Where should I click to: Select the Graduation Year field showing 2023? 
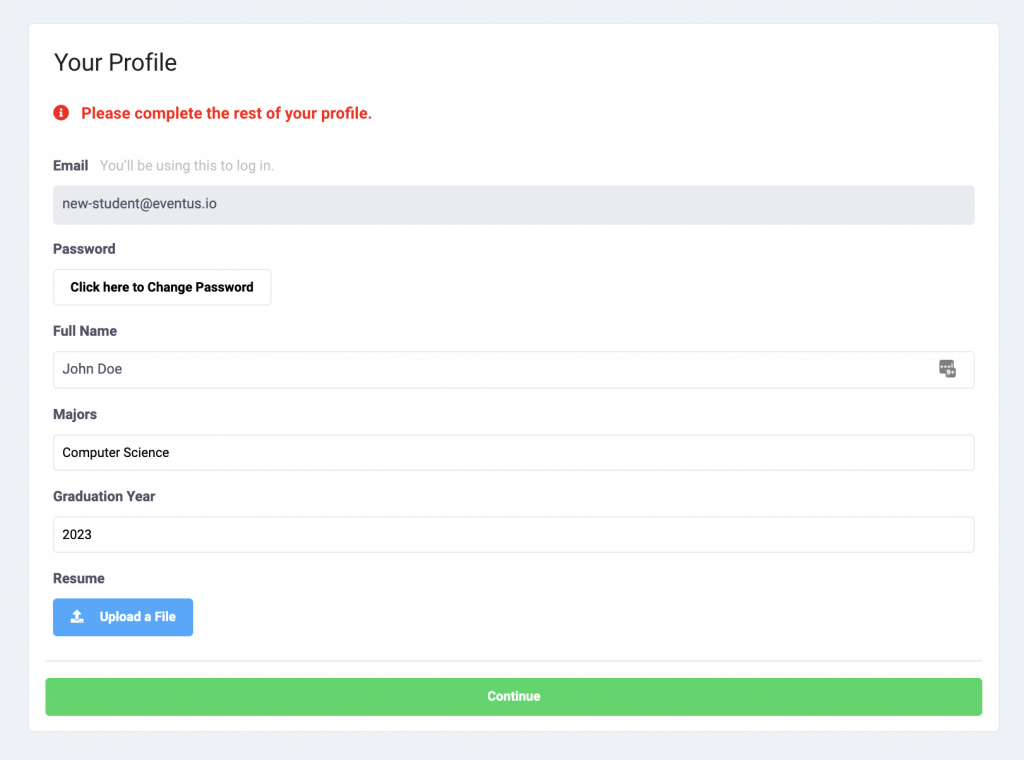click(513, 535)
